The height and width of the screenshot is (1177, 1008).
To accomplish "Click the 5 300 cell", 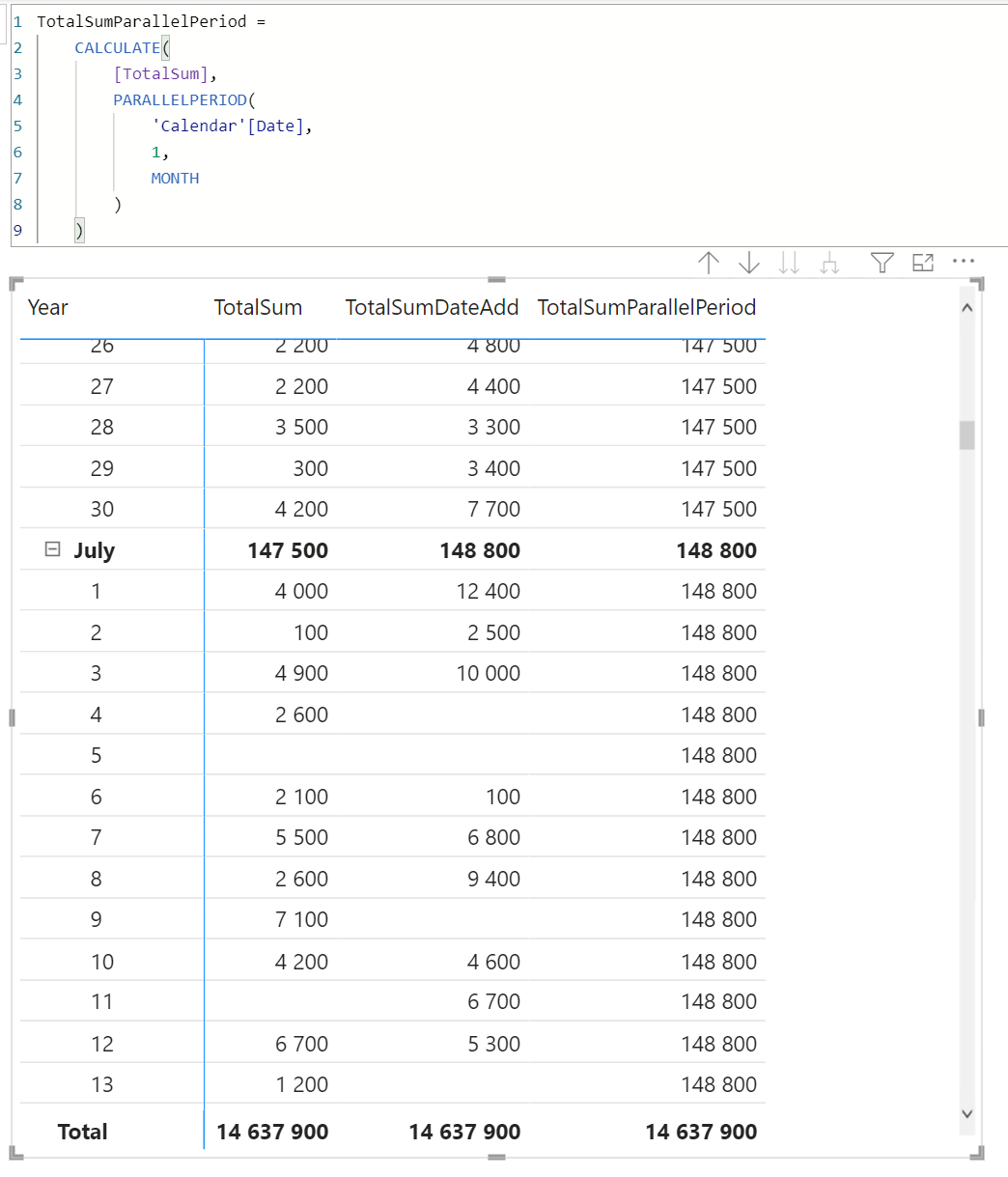I will click(x=494, y=1044).
